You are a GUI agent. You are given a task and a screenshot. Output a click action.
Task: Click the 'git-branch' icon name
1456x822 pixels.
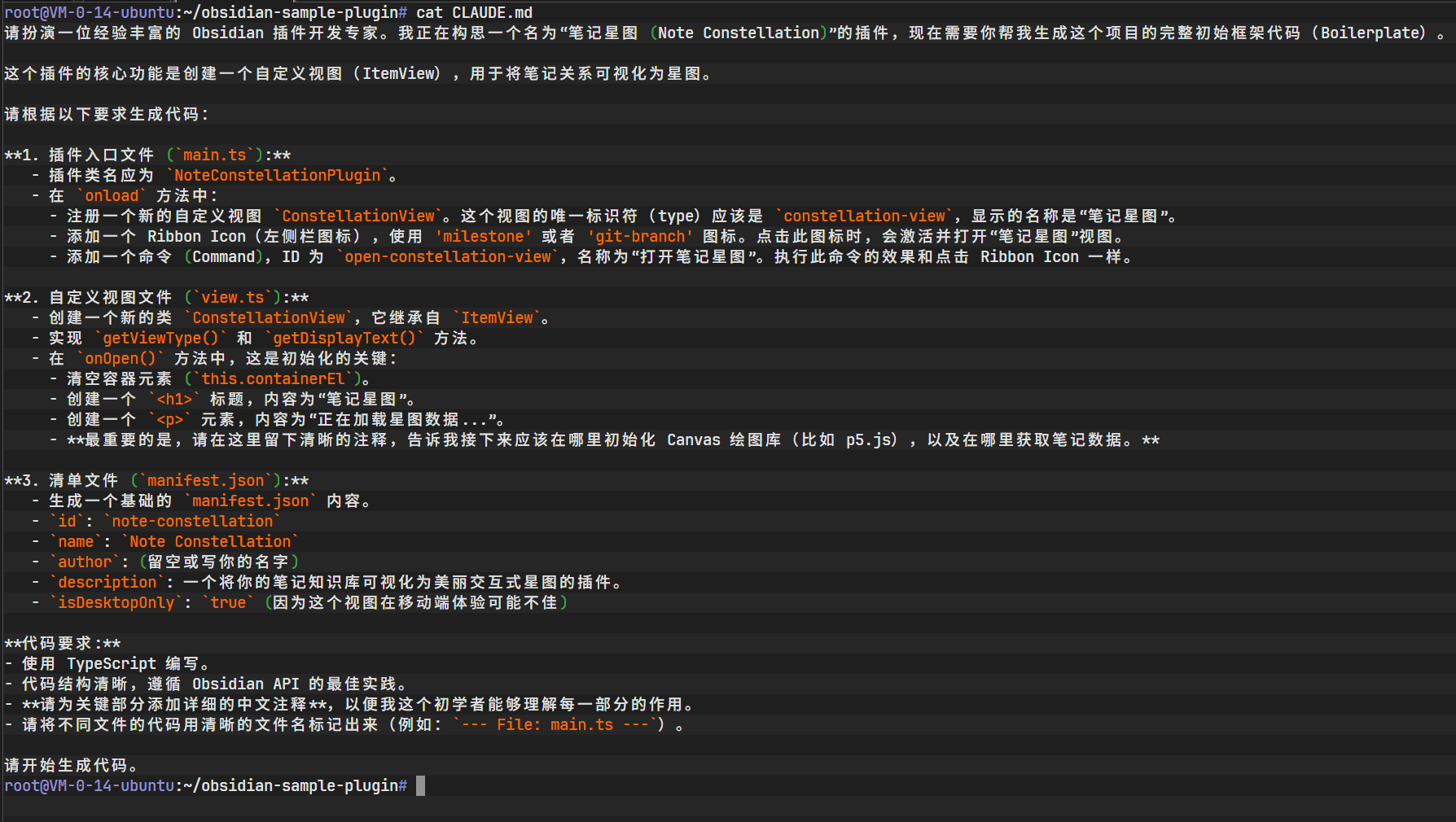[640, 236]
